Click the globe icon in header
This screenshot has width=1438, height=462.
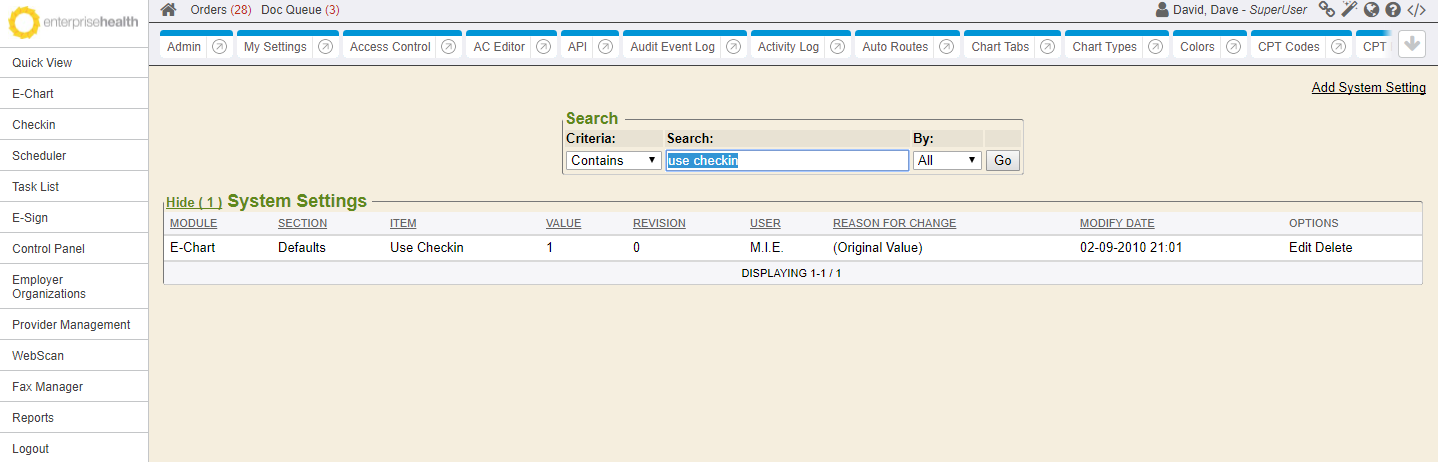coord(1371,9)
